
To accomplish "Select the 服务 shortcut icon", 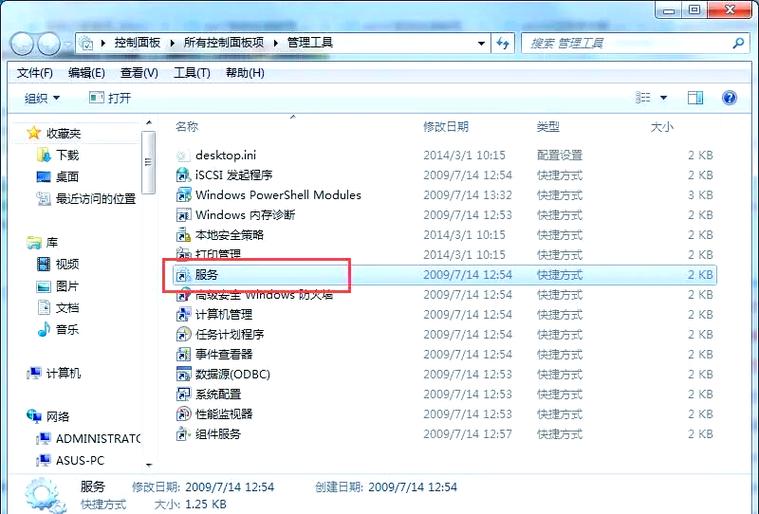I will 183,275.
